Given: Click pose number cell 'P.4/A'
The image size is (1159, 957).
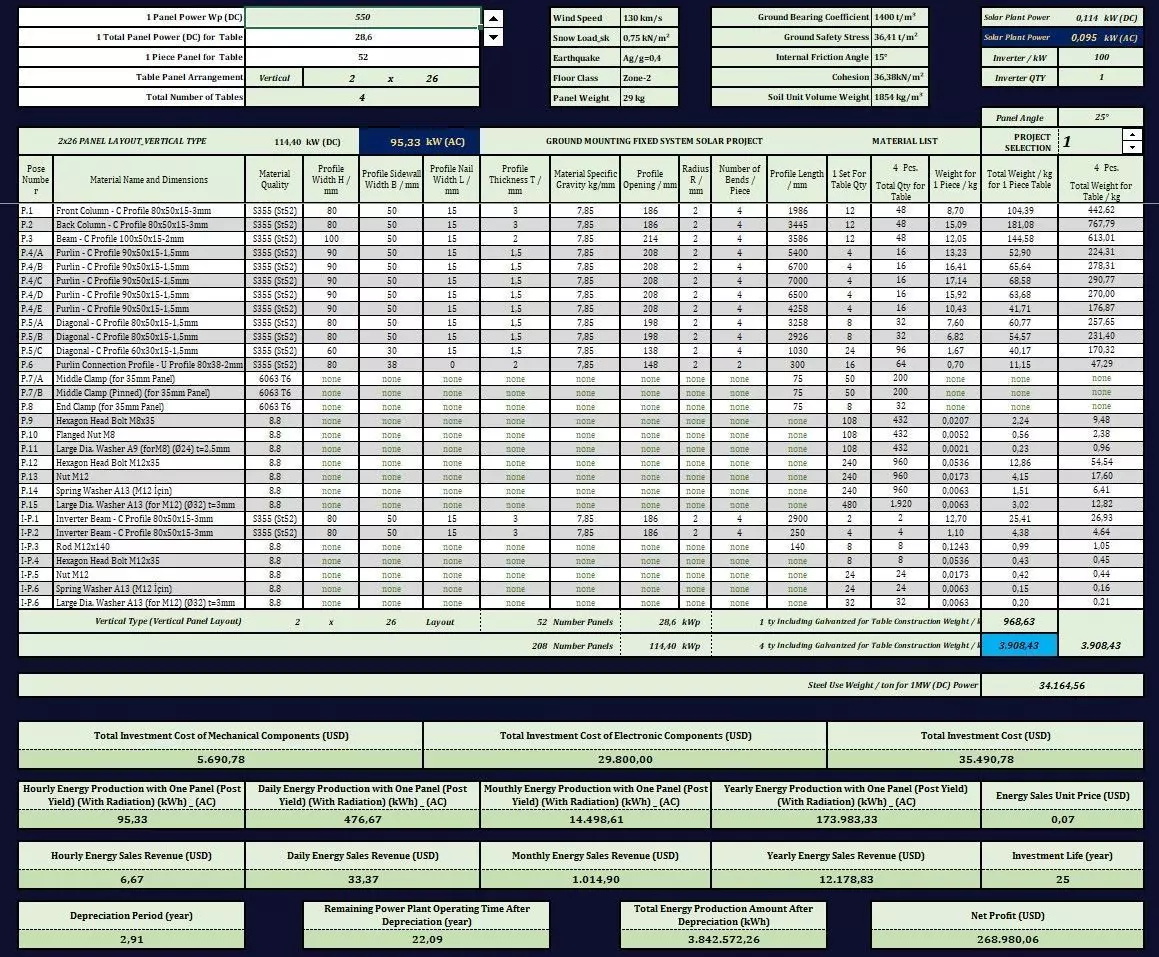Looking at the screenshot, I should click(x=35, y=253).
